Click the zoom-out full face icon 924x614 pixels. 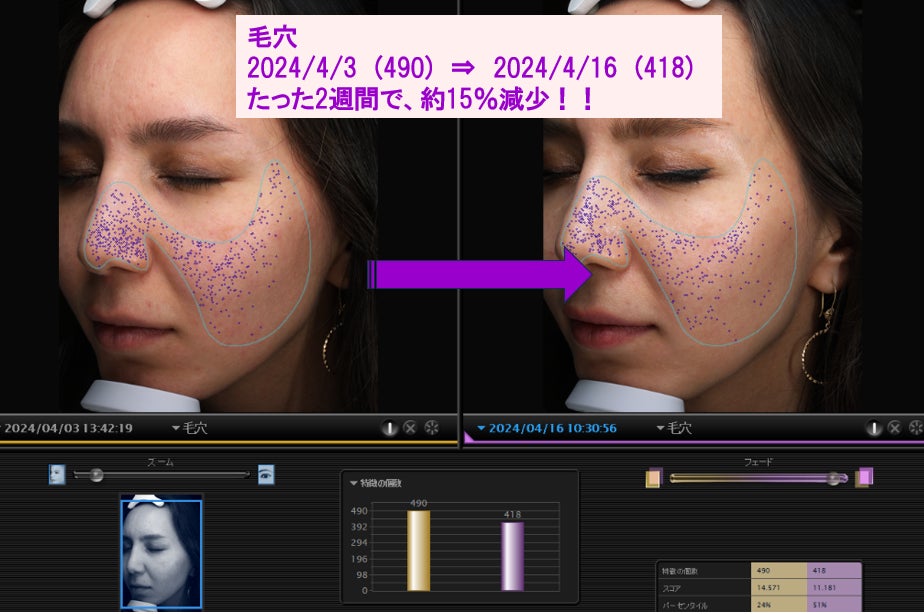tap(57, 474)
